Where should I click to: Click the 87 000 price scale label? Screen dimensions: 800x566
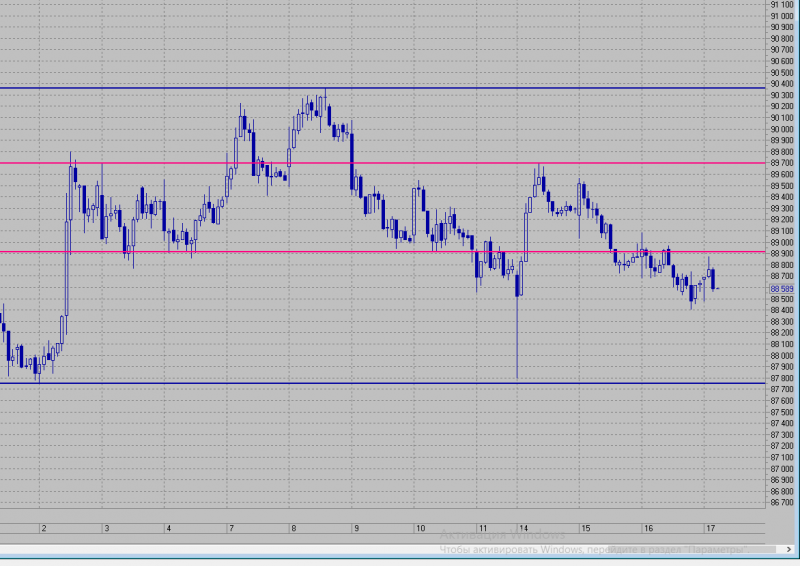click(782, 469)
